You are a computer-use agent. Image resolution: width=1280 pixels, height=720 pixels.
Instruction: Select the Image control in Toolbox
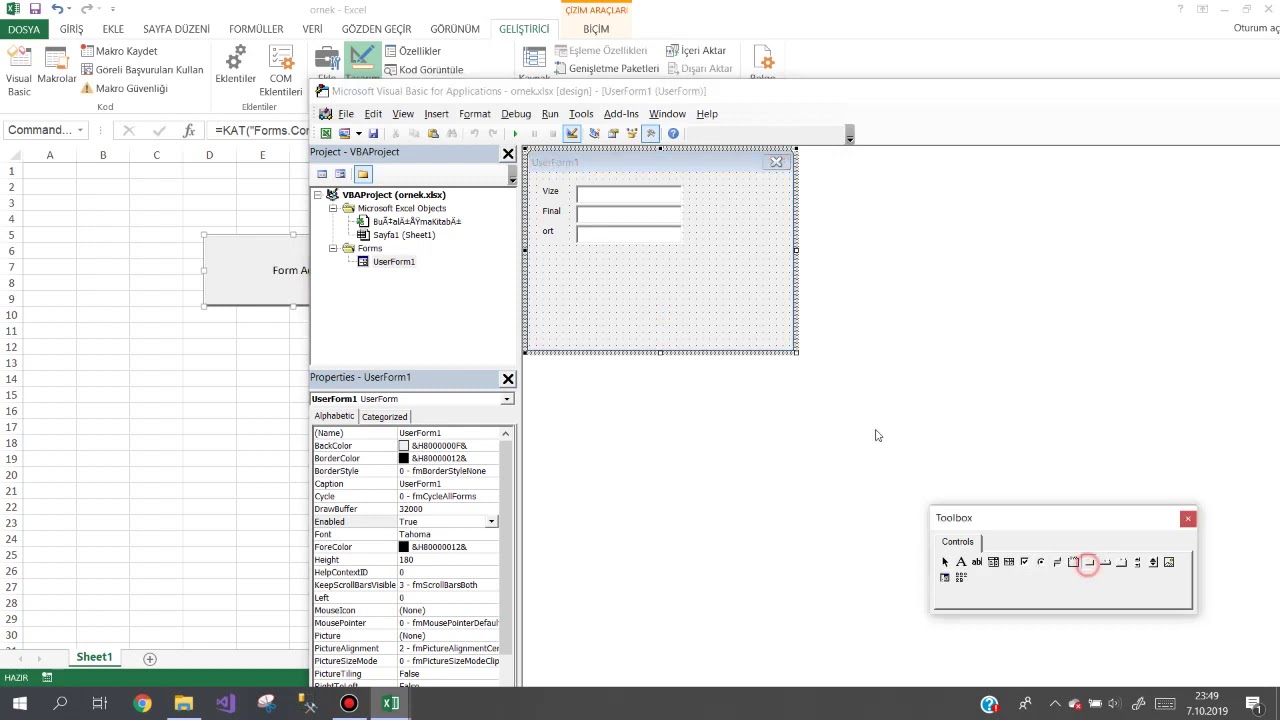(1169, 562)
